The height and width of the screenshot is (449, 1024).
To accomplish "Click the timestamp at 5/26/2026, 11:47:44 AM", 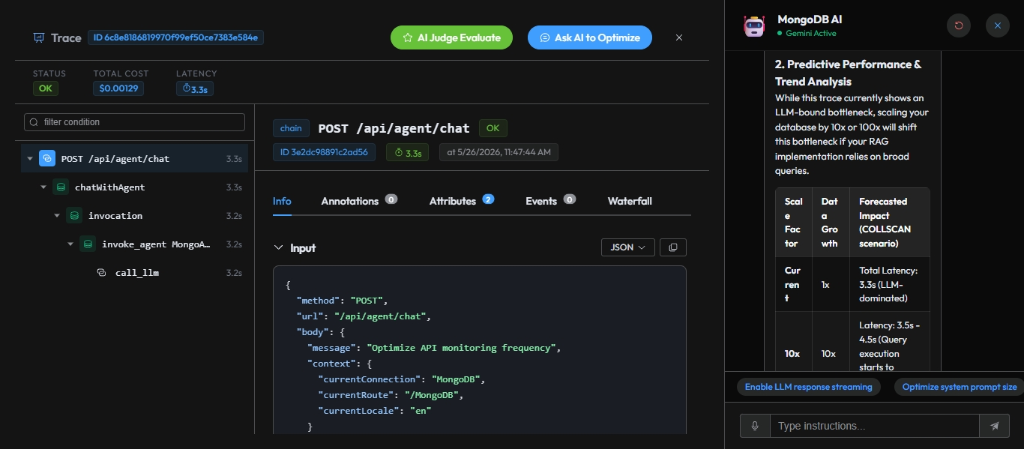I will [x=499, y=153].
